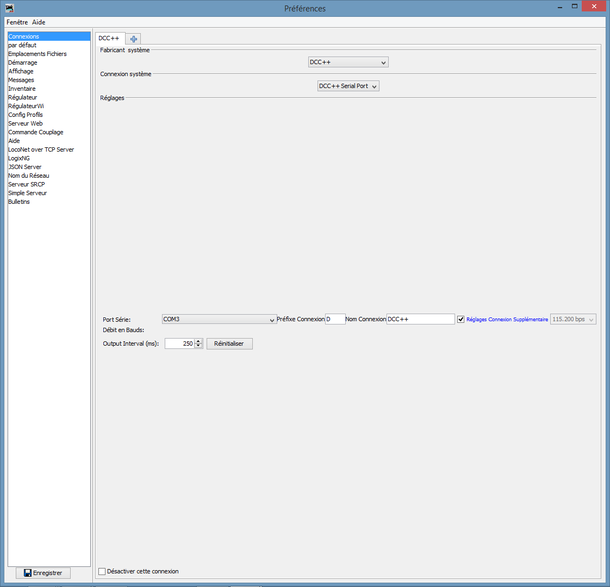Select Aide in the preferences list
The height and width of the screenshot is (587, 610).
pyautogui.click(x=49, y=141)
